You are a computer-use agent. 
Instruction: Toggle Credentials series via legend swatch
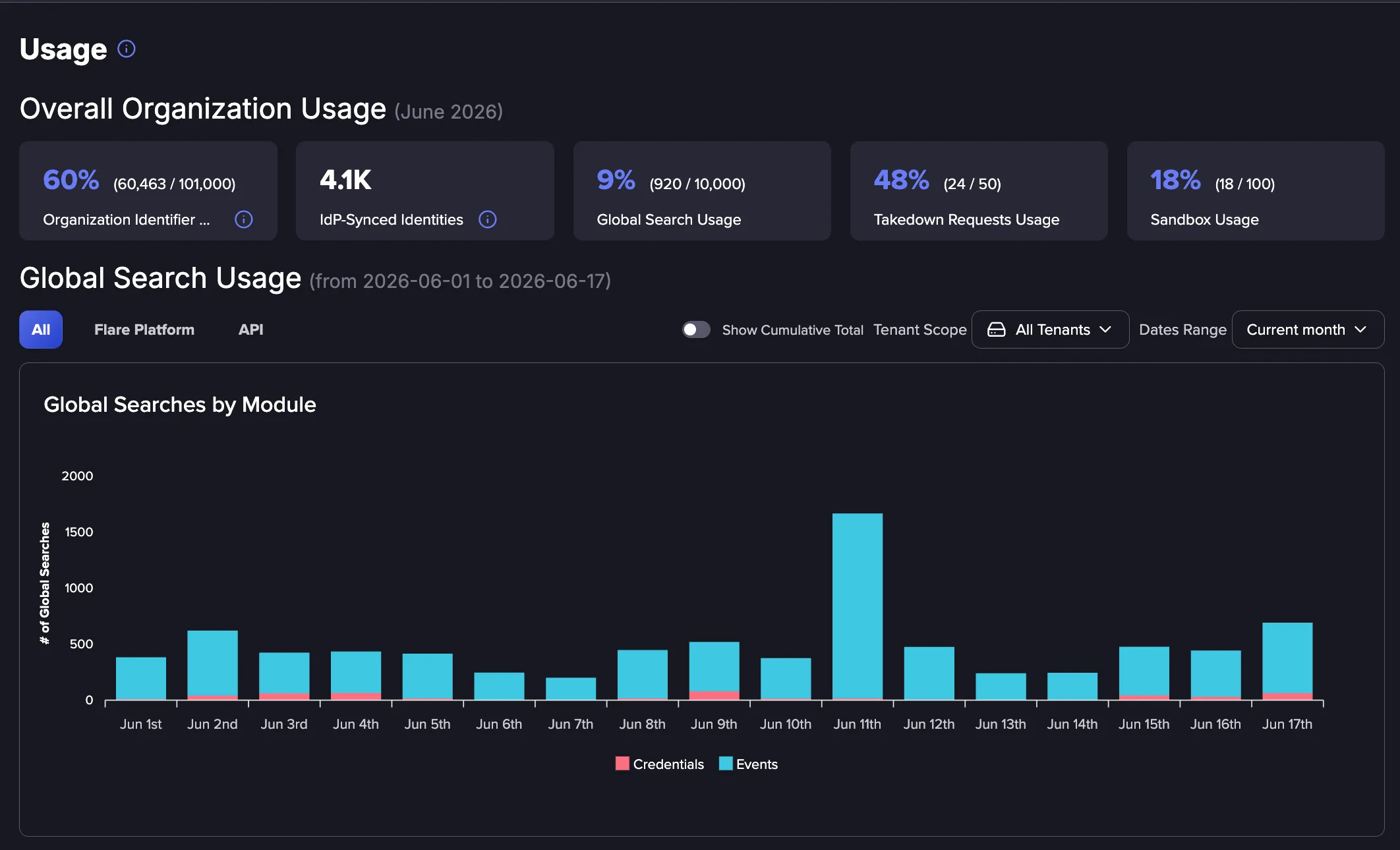coord(622,764)
